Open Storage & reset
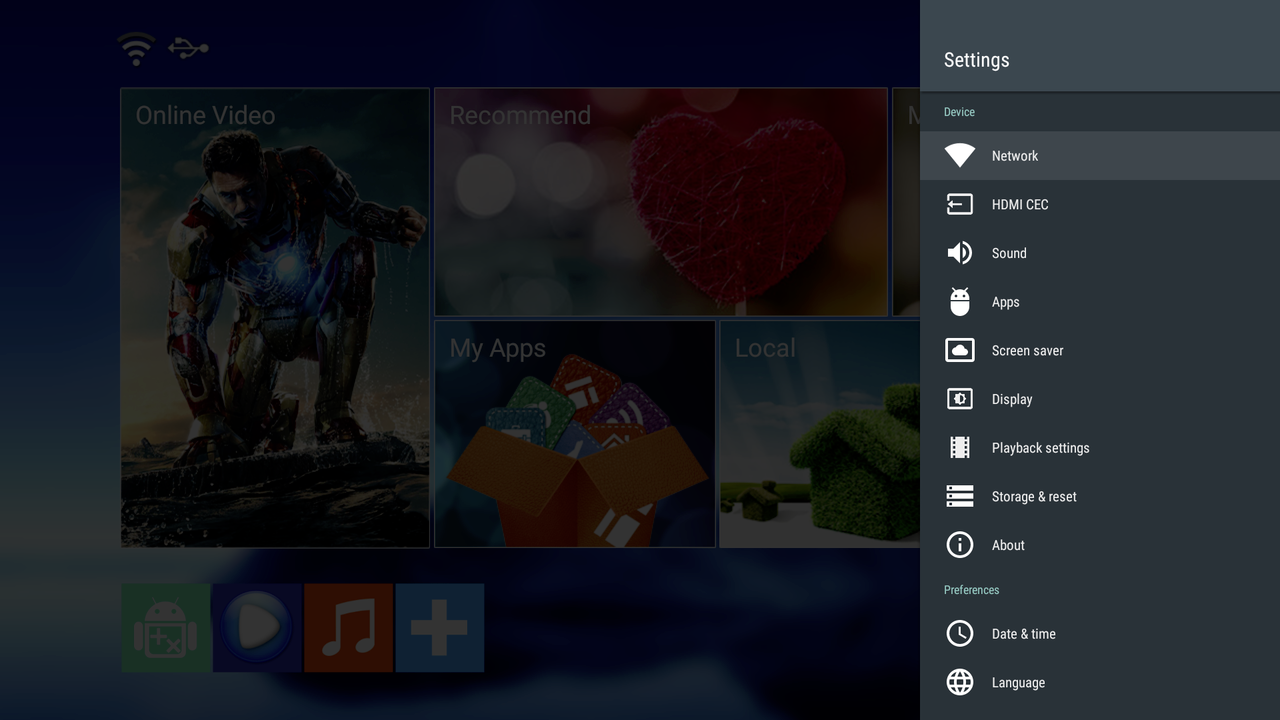The image size is (1280, 720). click(x=1100, y=496)
